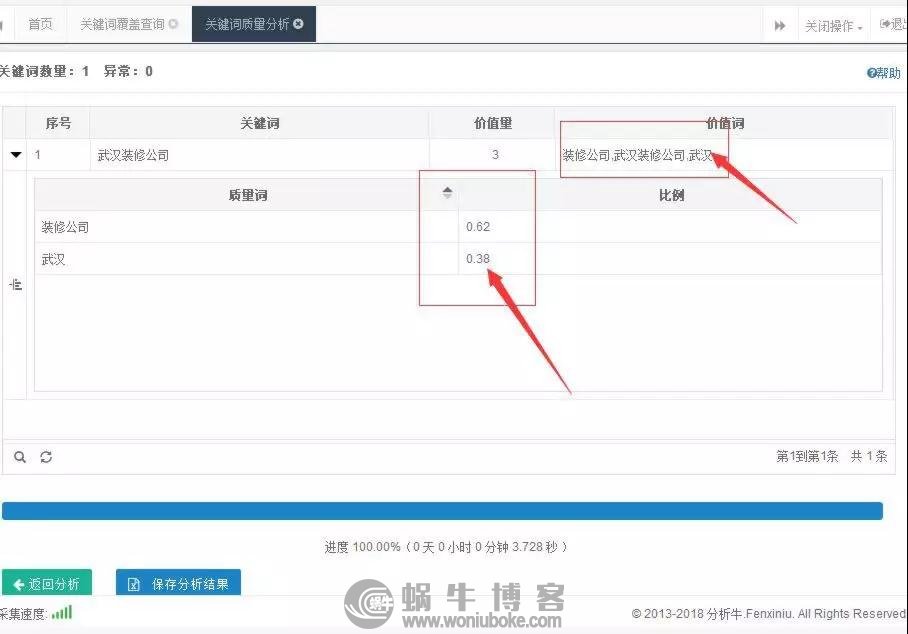908x634 pixels.
Task: Close the 关键词质量分析 tab
Action: (x=298, y=24)
